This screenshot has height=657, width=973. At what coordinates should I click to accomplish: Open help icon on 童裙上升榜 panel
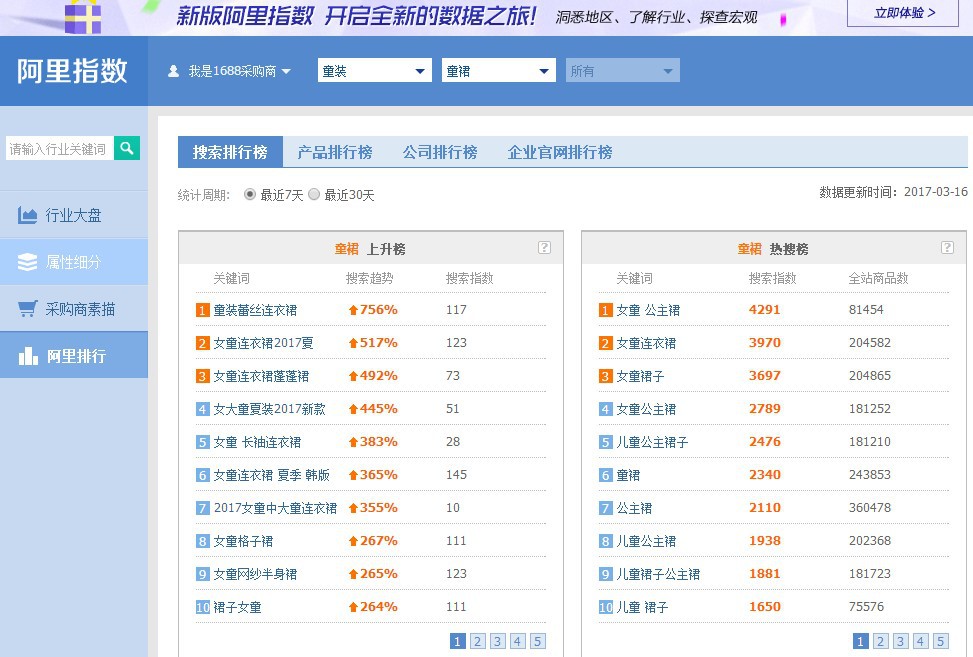(544, 248)
